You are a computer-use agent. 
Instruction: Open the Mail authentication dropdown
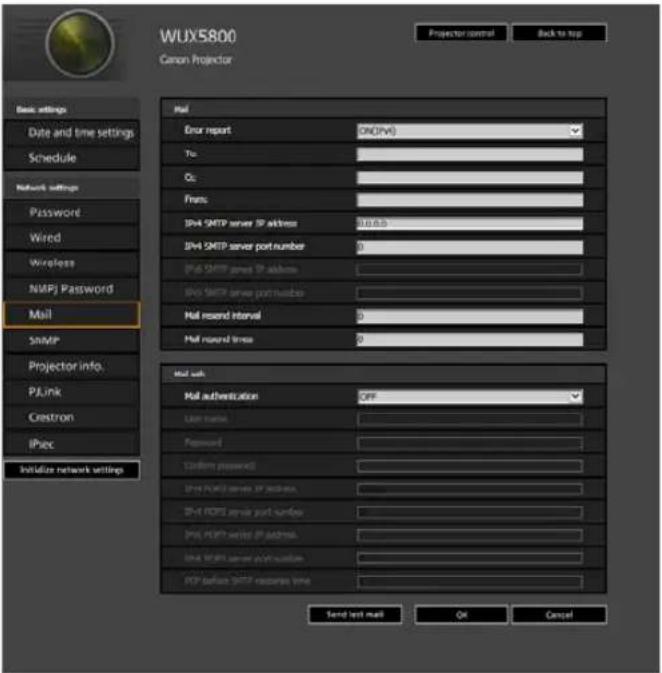tap(470, 397)
